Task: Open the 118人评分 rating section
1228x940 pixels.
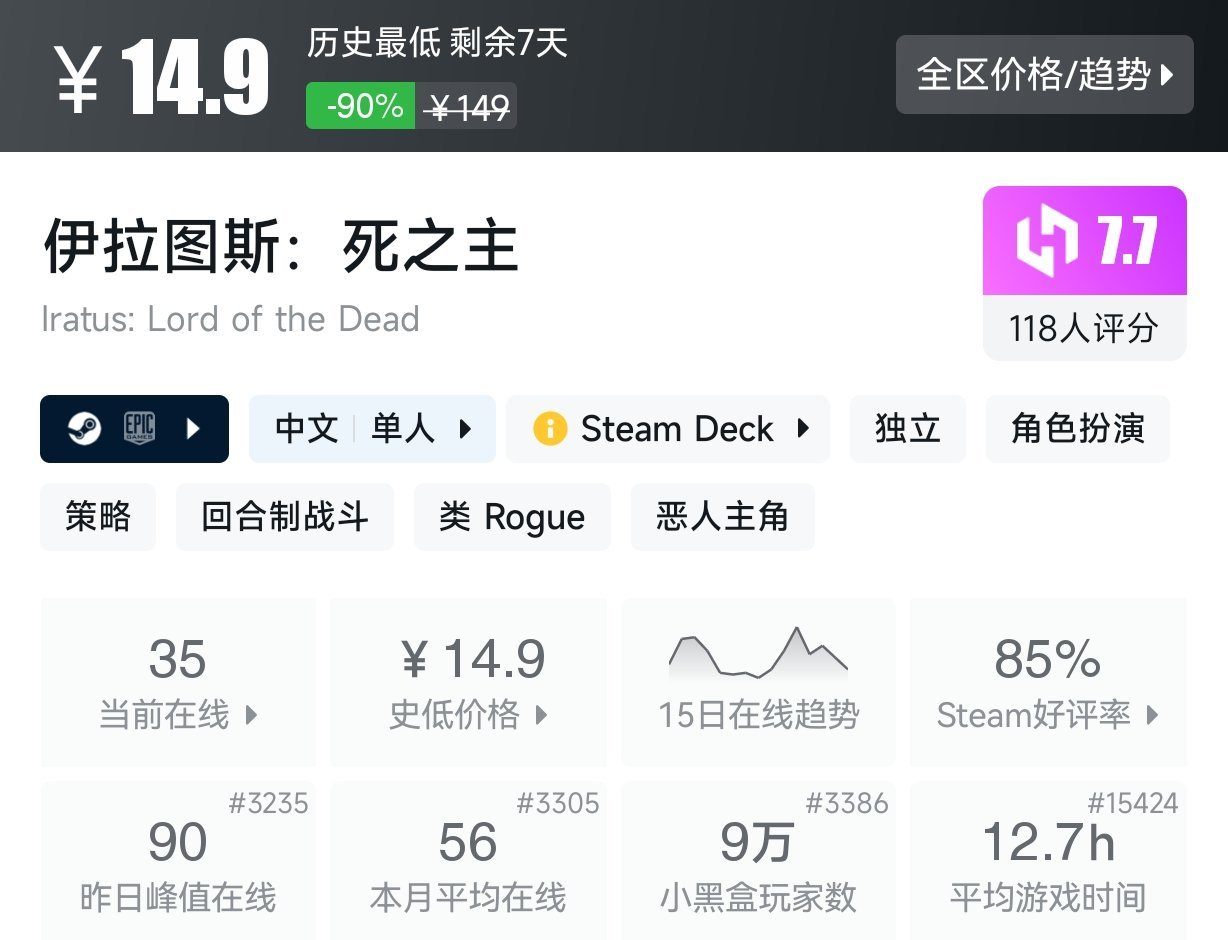Action: (x=1084, y=328)
